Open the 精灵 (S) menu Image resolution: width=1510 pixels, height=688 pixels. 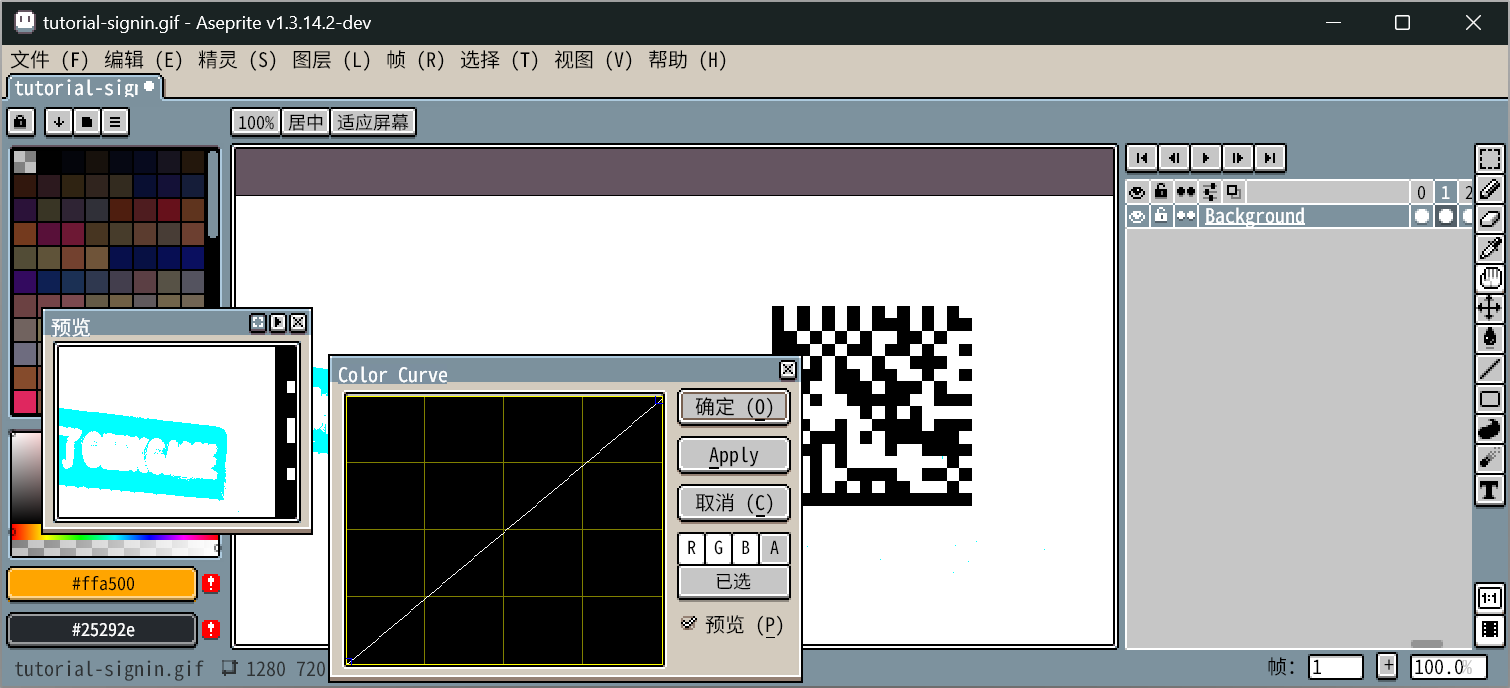coord(237,60)
